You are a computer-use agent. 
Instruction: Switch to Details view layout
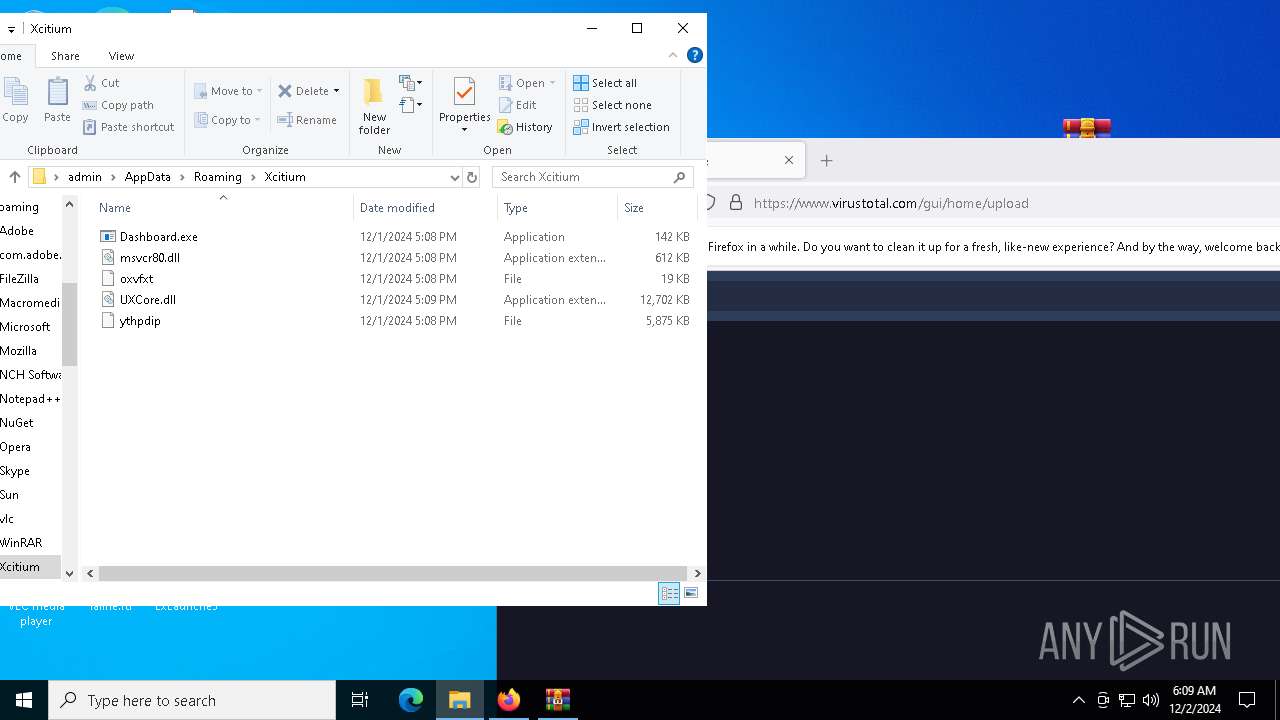pyautogui.click(x=669, y=593)
